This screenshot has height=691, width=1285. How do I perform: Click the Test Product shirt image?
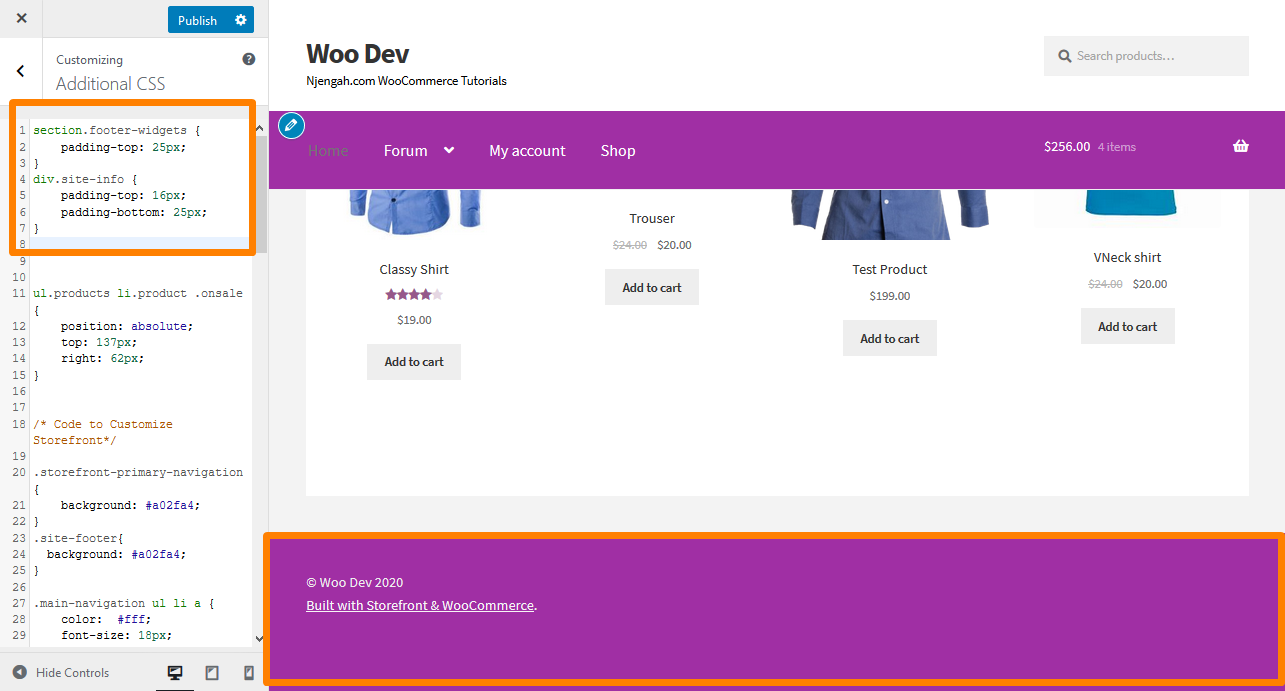(x=890, y=214)
